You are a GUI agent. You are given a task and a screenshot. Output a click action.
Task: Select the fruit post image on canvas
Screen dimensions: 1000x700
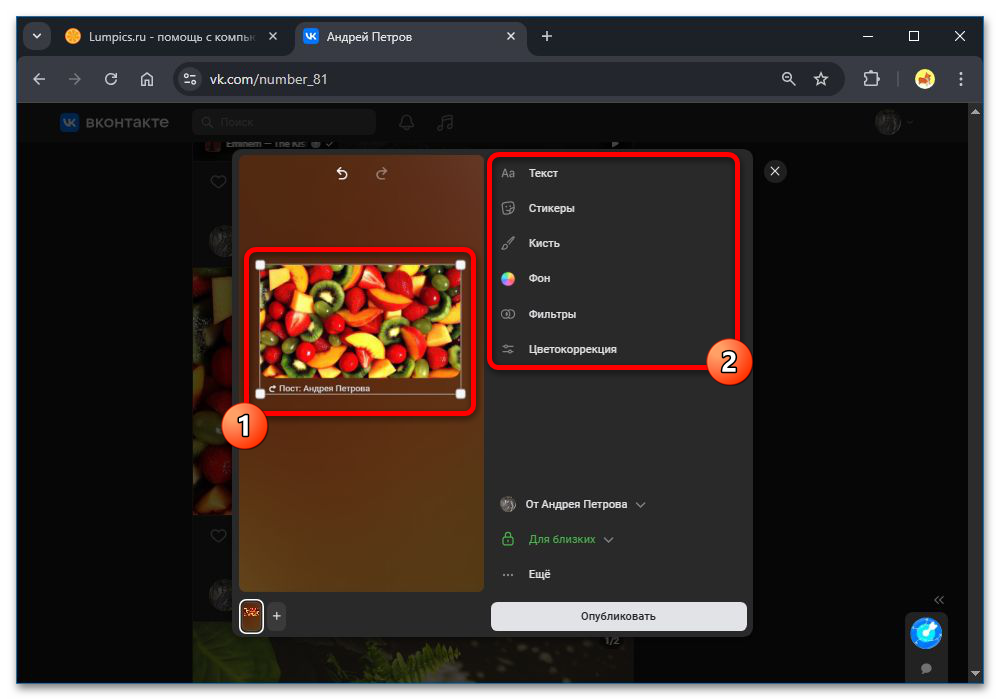(x=360, y=321)
